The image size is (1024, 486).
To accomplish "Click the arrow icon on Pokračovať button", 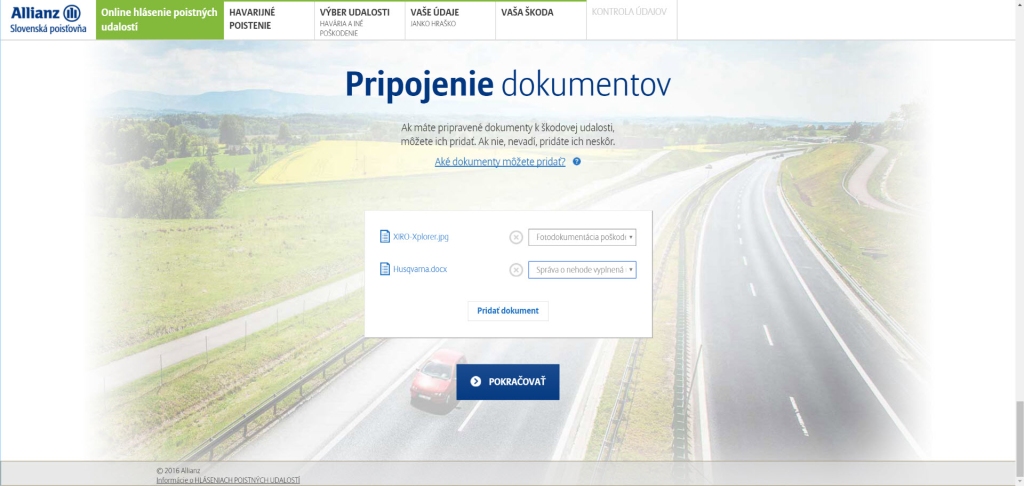I will point(476,382).
